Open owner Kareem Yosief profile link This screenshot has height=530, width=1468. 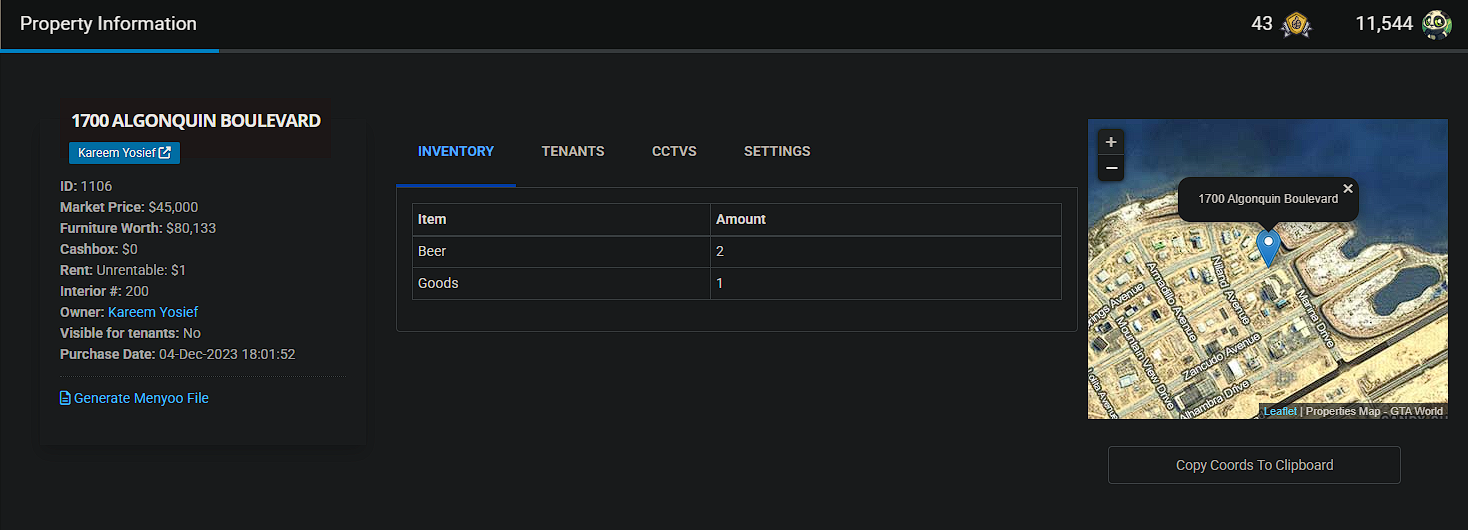[x=153, y=312]
